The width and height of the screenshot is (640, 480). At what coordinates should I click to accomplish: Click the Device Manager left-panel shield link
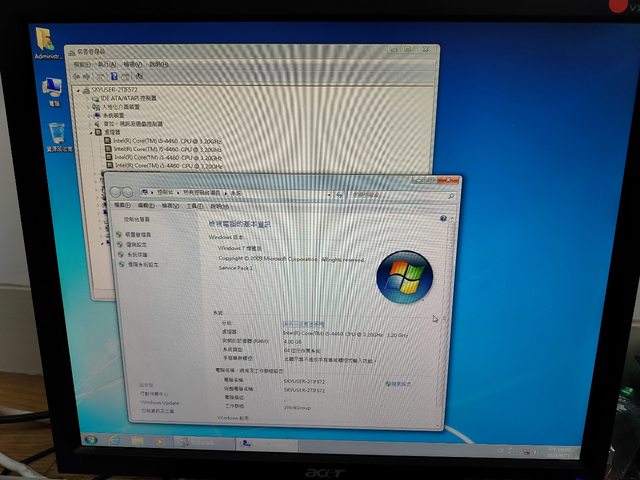[138, 234]
